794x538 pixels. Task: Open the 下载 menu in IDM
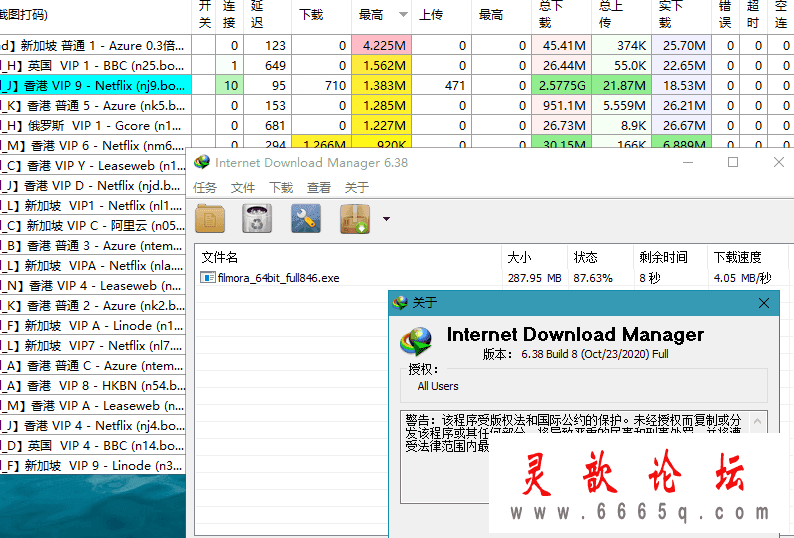tap(281, 188)
